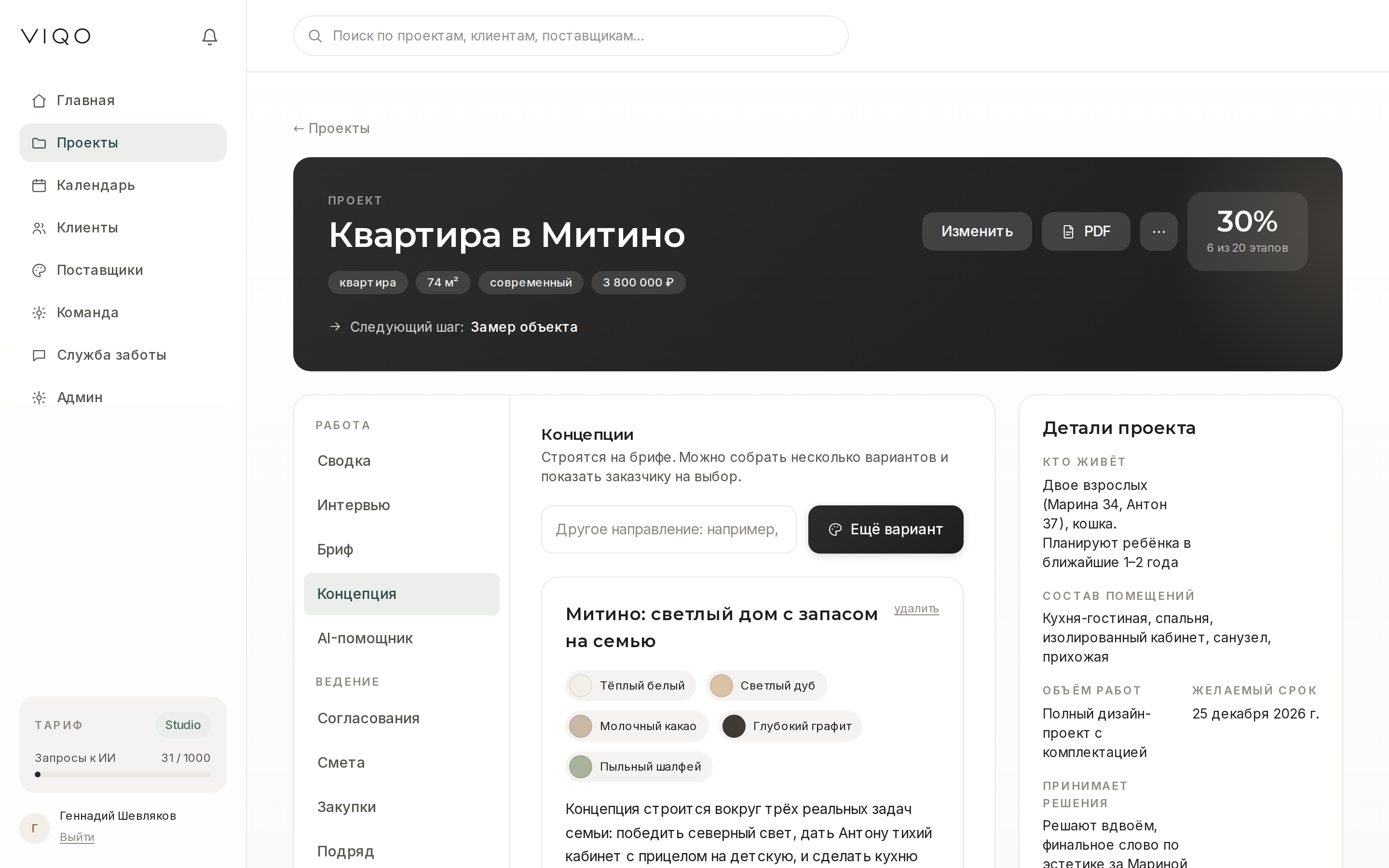Open the Закупки section
The image size is (1389, 868).
401,807
